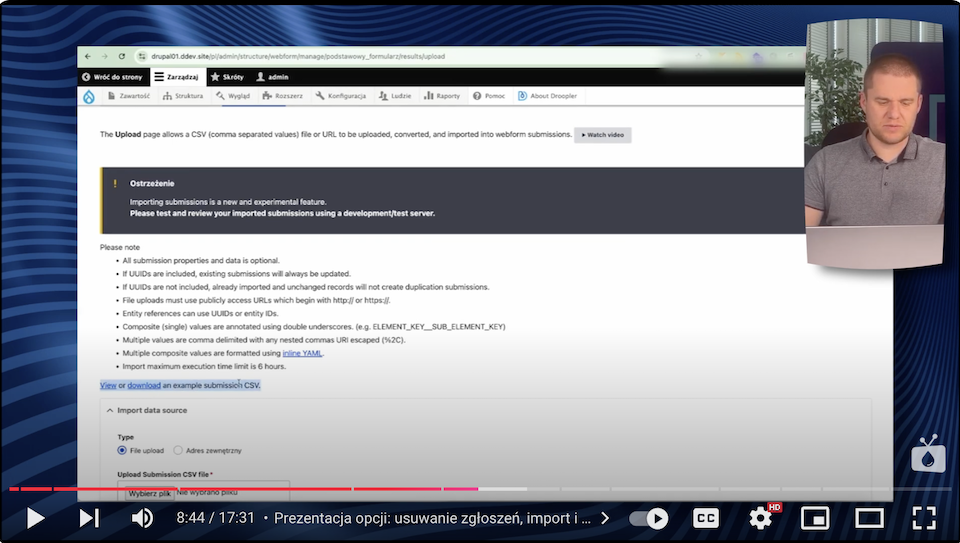Open Pomoc help tab
960x543 pixels.
tap(489, 96)
